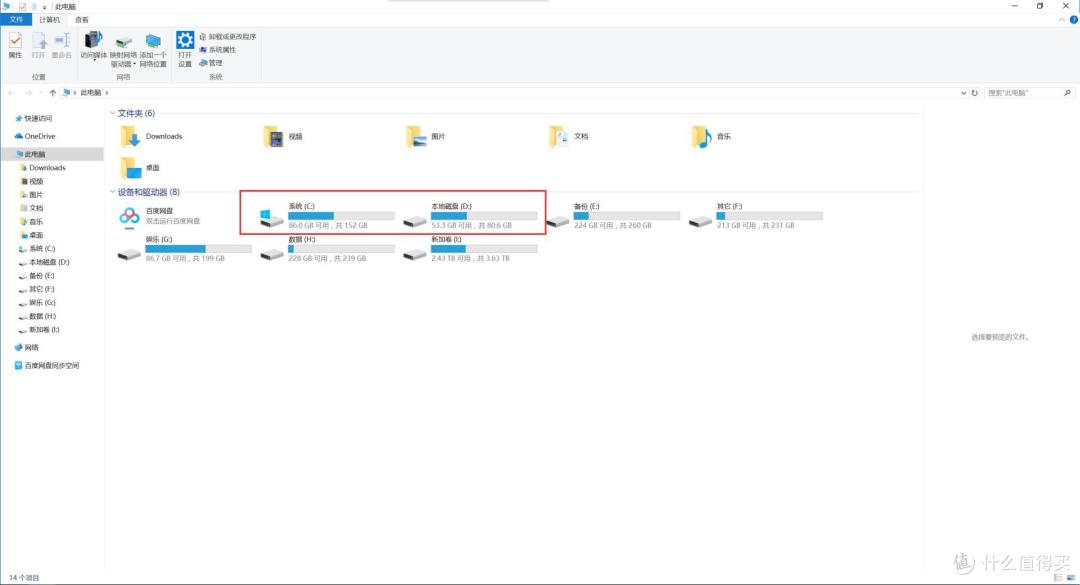
Task: Click the refresh icon beside address bar
Action: (x=975, y=92)
